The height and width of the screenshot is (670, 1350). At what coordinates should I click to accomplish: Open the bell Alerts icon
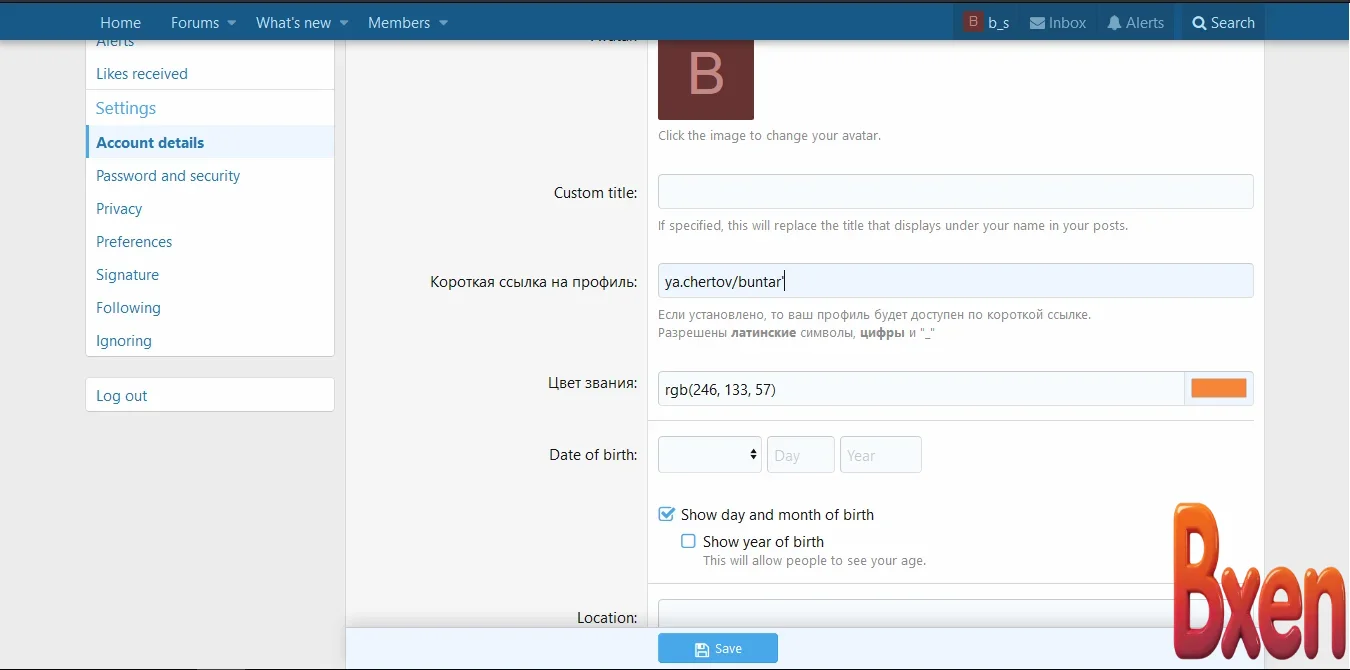tap(1114, 23)
